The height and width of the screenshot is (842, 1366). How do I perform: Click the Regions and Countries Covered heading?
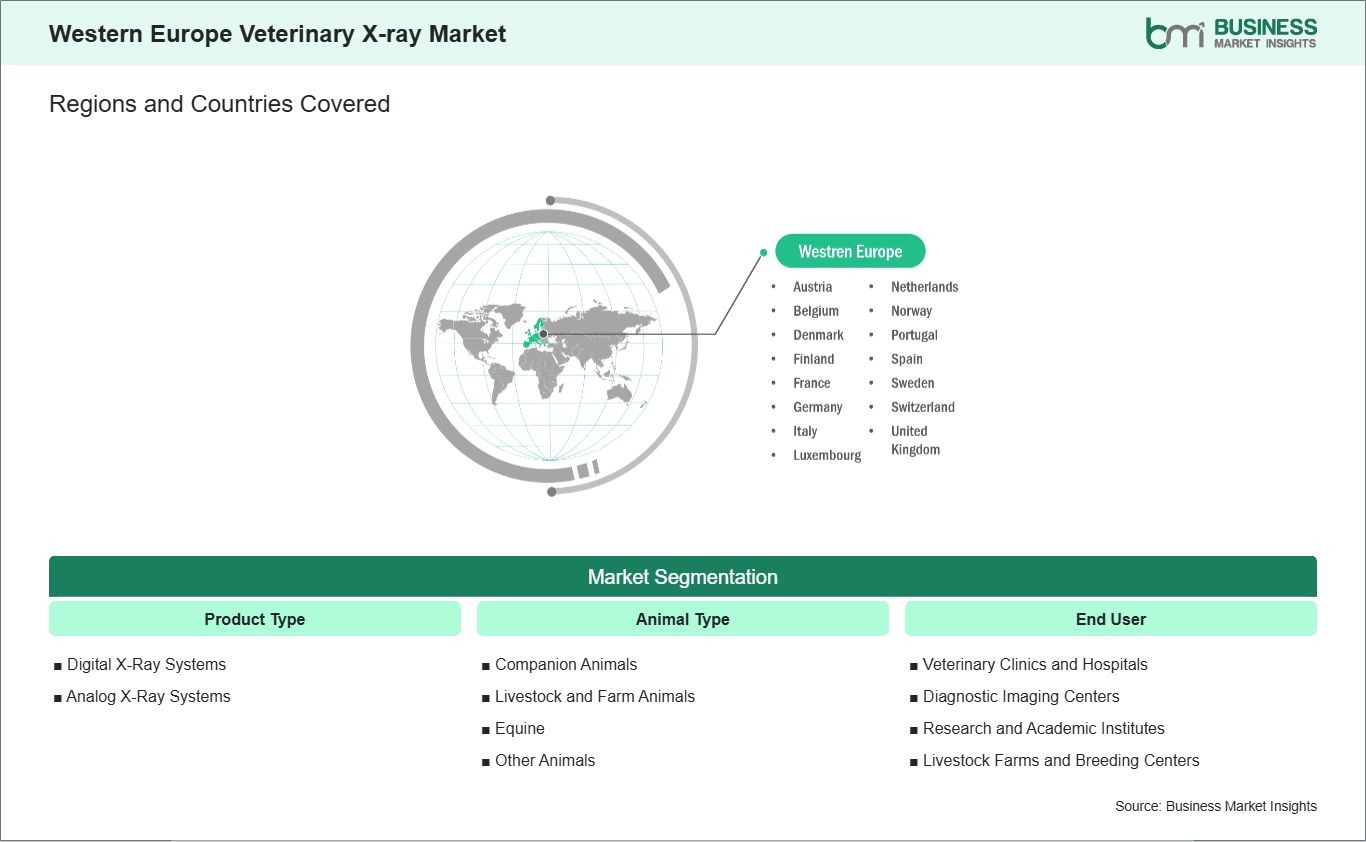219,104
